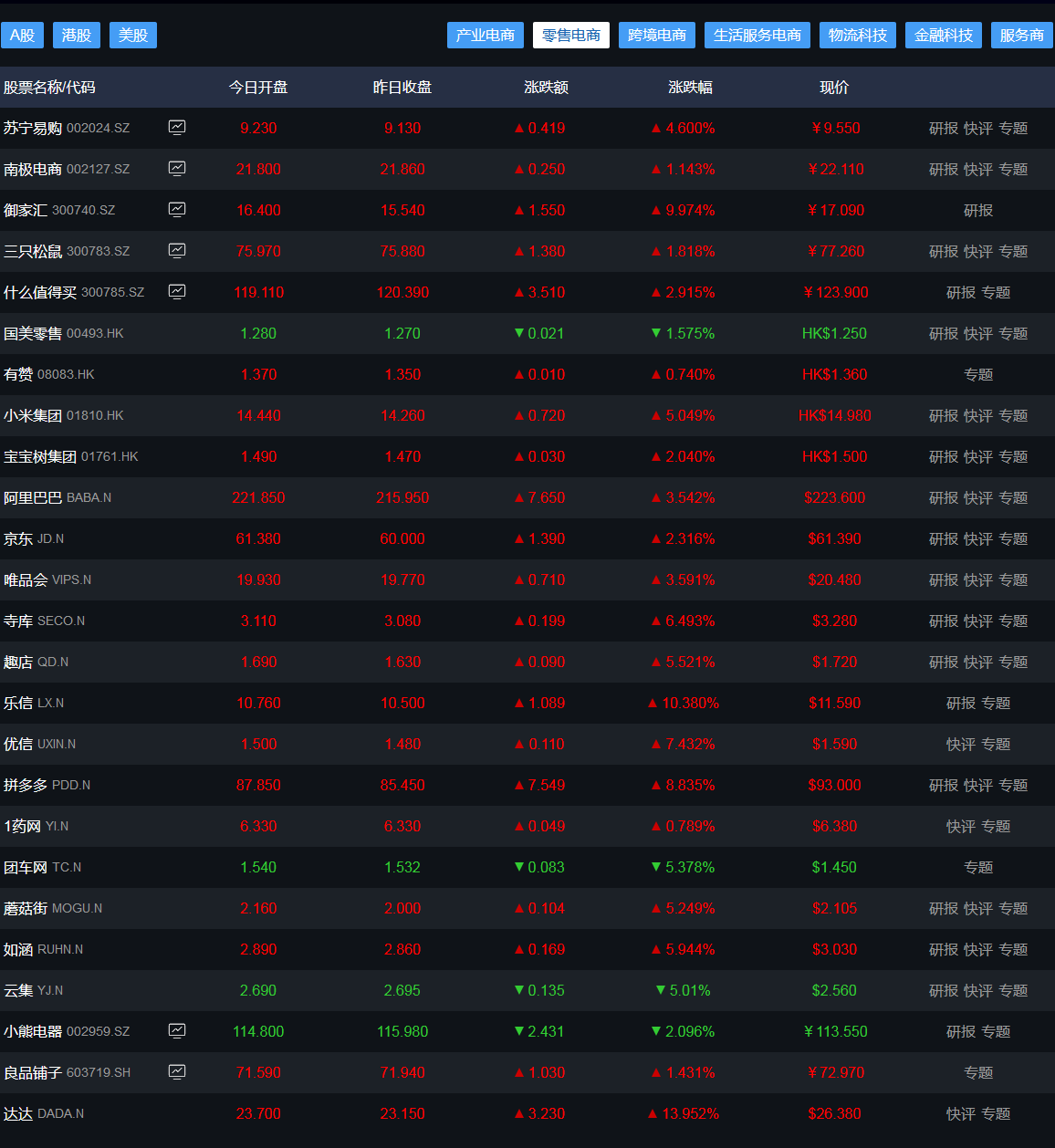The height and width of the screenshot is (1148, 1055).
Task: Open 专题 for 良品铺子
Action: [978, 1073]
